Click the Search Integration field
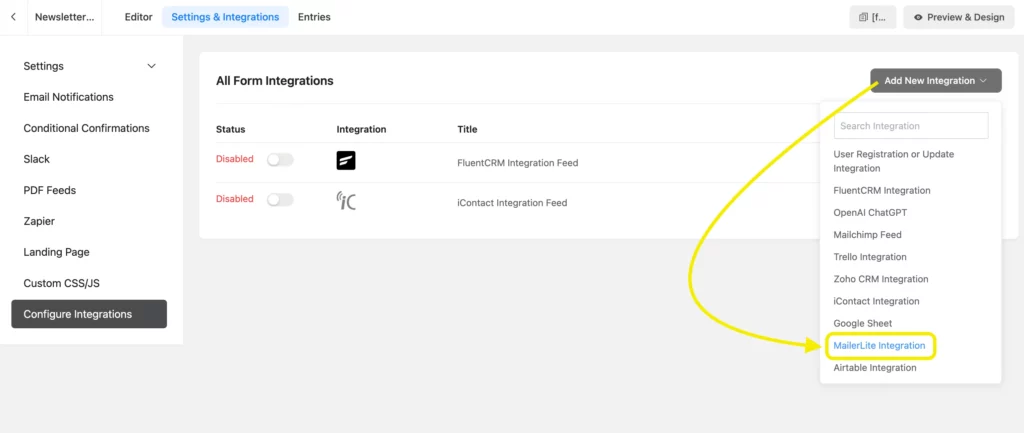The height and width of the screenshot is (433, 1024). pyautogui.click(x=911, y=125)
